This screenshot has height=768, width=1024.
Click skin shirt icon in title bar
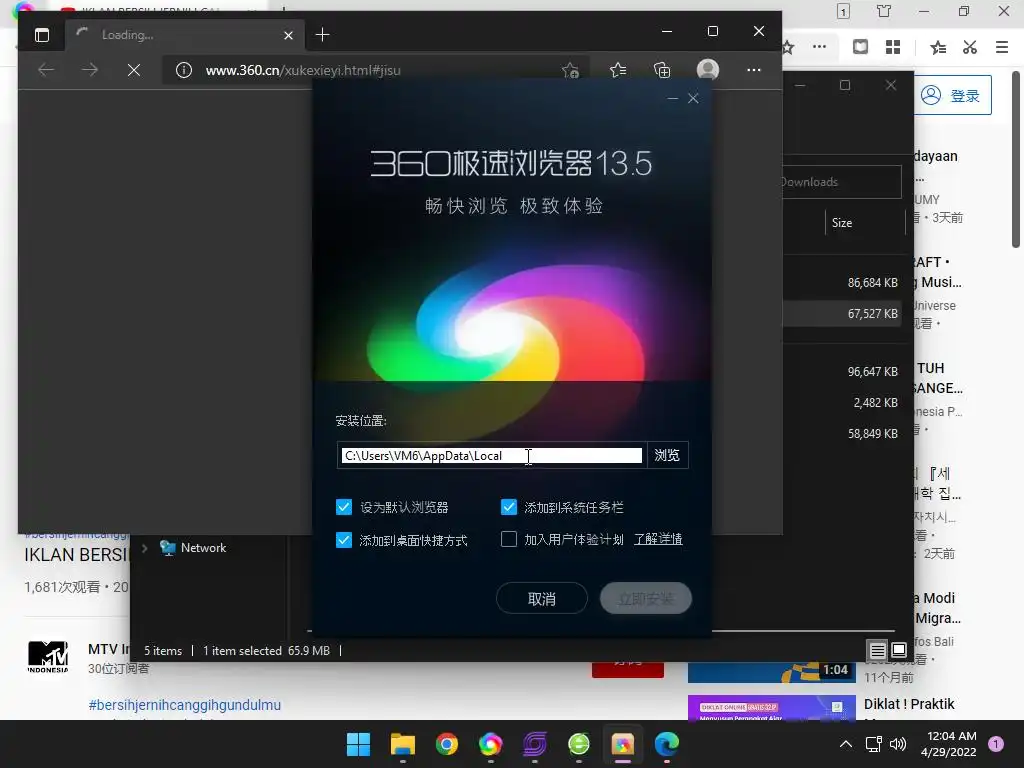(884, 11)
